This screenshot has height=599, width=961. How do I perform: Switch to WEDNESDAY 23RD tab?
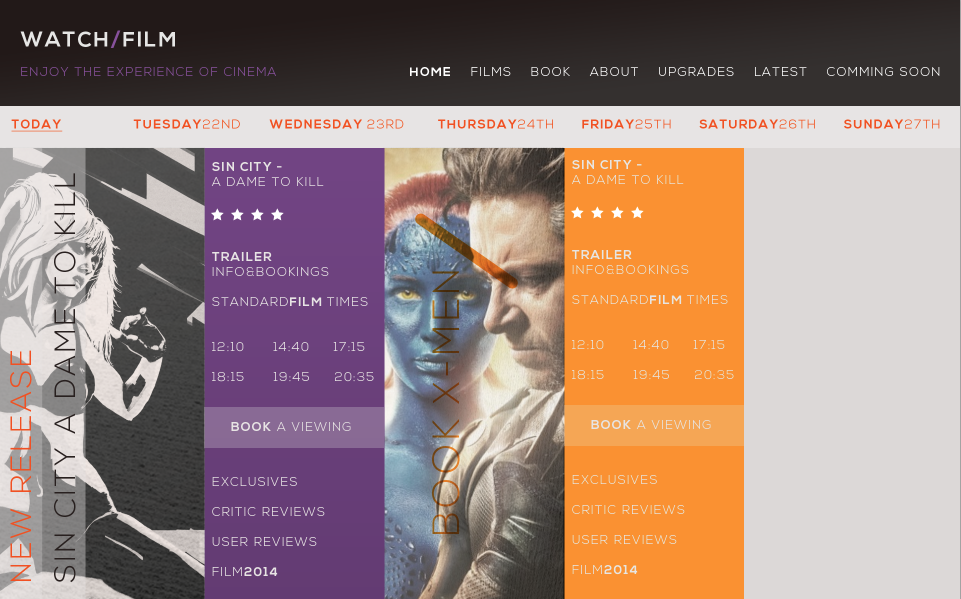click(x=336, y=124)
